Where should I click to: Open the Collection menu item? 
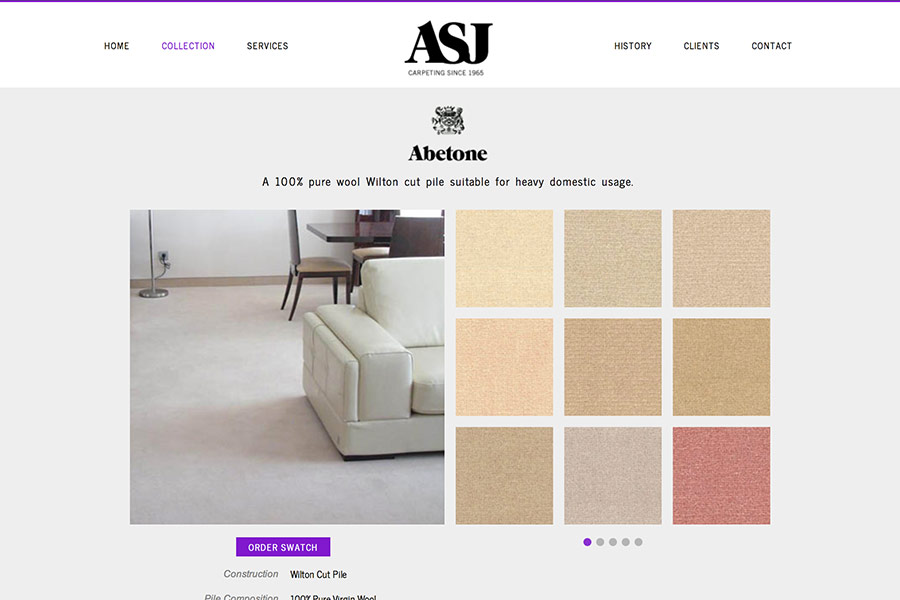[x=188, y=46]
